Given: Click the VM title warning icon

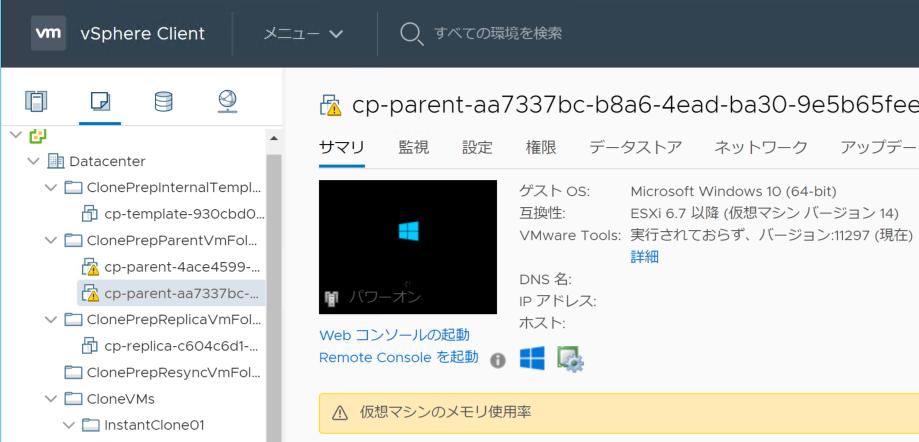Looking at the screenshot, I should pyautogui.click(x=330, y=106).
